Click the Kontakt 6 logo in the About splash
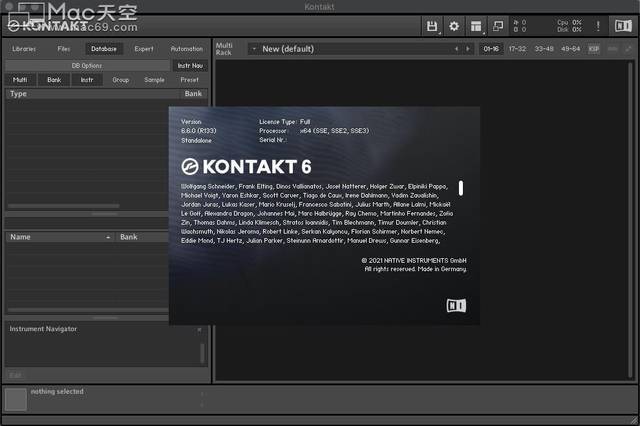Viewport: 640px width, 426px height. pos(247,166)
